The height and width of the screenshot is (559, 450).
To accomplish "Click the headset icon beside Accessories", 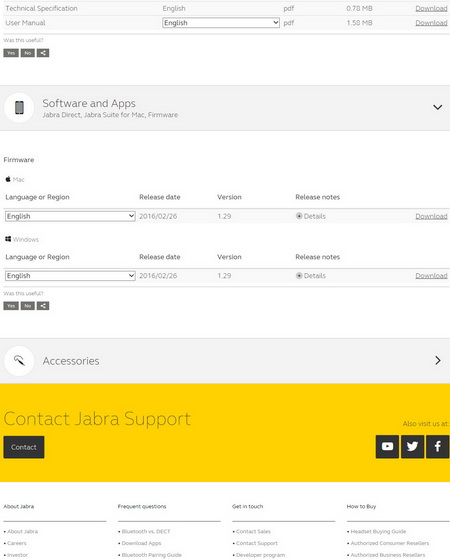I will click(19, 361).
